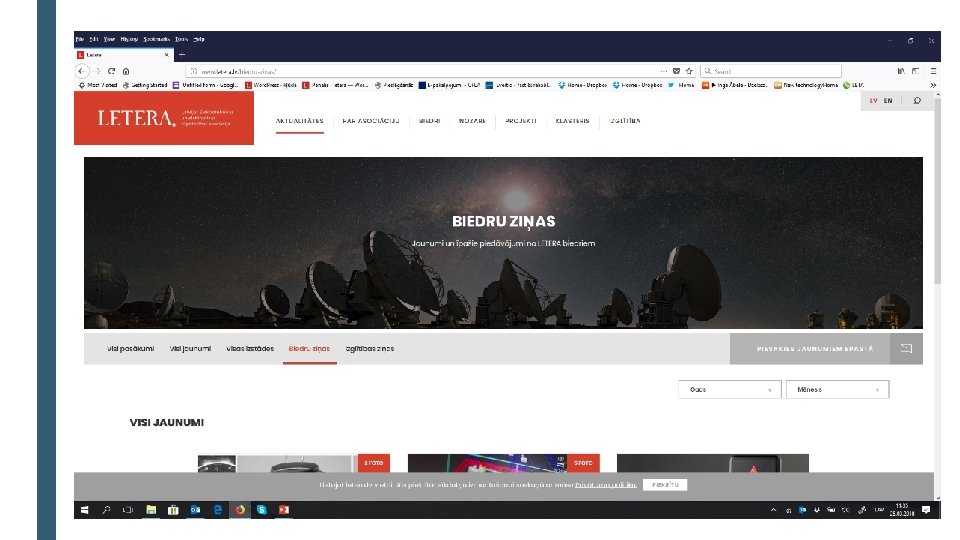Screen dimensions: 960x540
Task: Switch site language to LV
Action: pyautogui.click(x=874, y=100)
